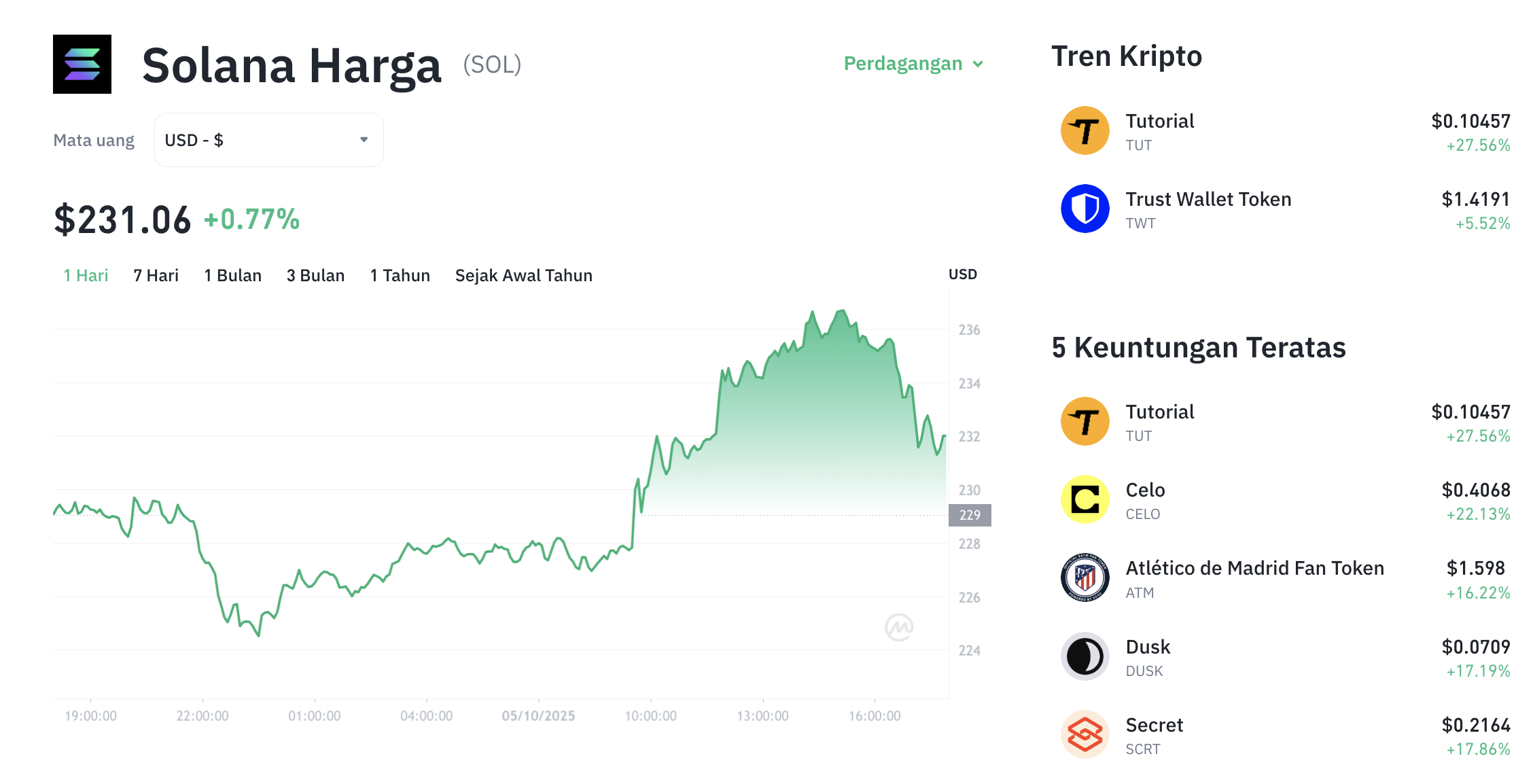Click the Tutorial coin icon under Tren Kripto
The image size is (1533, 784).
(1085, 130)
